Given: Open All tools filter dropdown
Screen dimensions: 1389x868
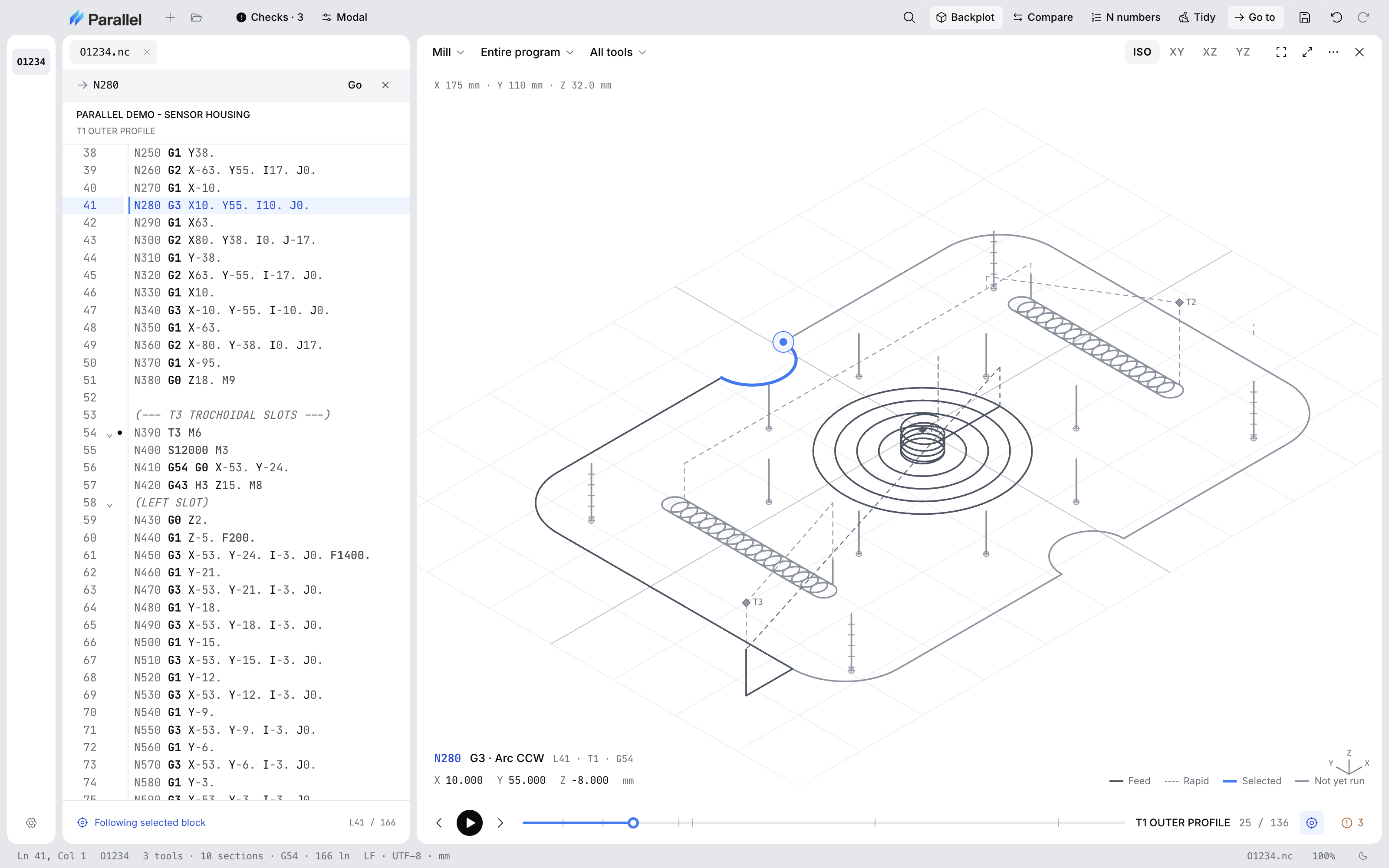Looking at the screenshot, I should click(618, 52).
